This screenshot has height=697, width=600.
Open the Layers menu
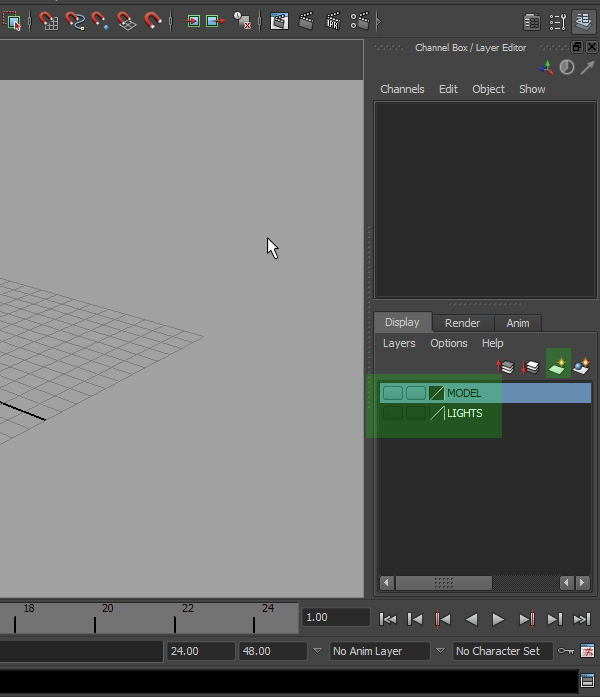point(399,343)
